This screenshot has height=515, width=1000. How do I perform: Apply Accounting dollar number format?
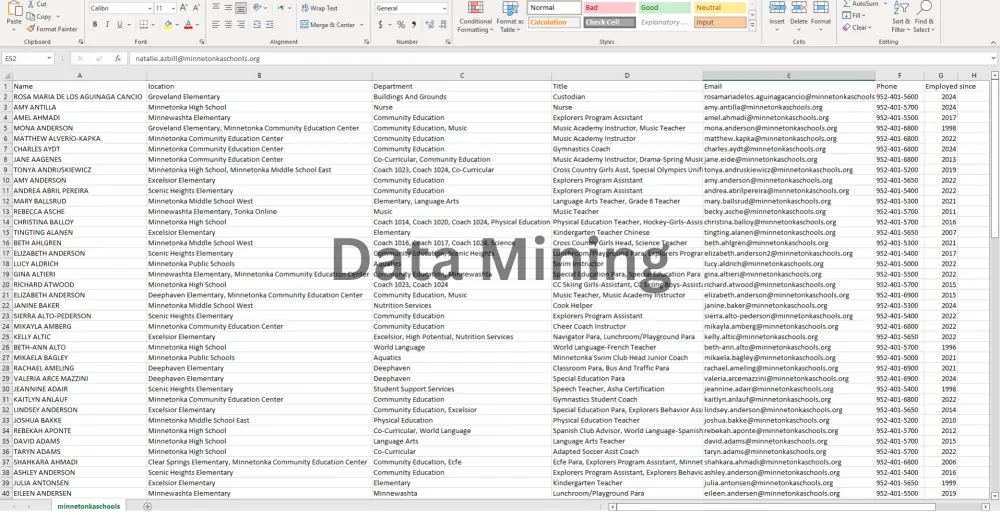(x=381, y=25)
